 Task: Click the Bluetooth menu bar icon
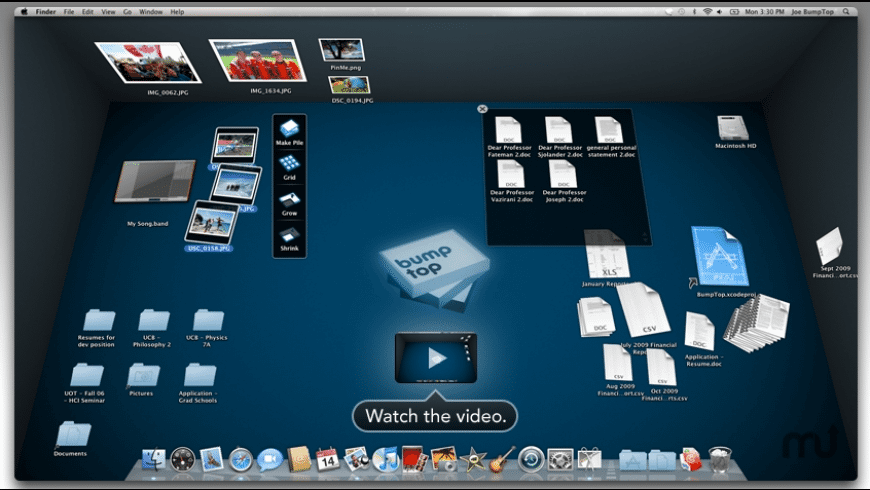[695, 11]
